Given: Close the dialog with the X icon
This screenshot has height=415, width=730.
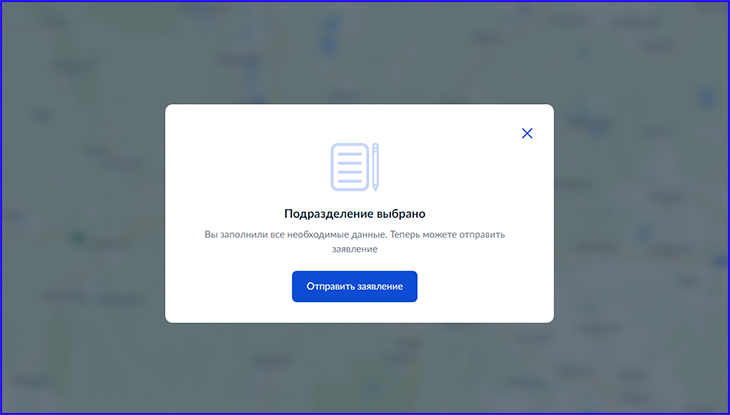Looking at the screenshot, I should point(527,133).
